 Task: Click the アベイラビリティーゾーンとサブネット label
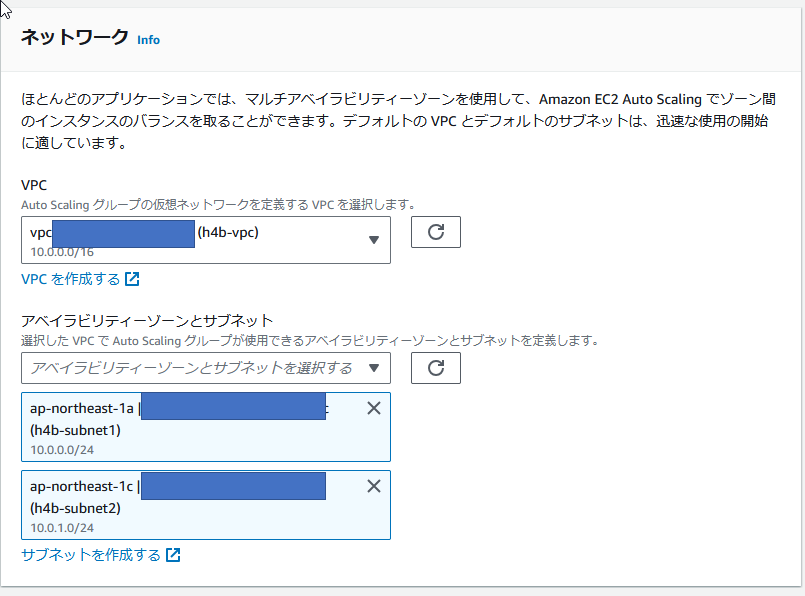(x=147, y=321)
